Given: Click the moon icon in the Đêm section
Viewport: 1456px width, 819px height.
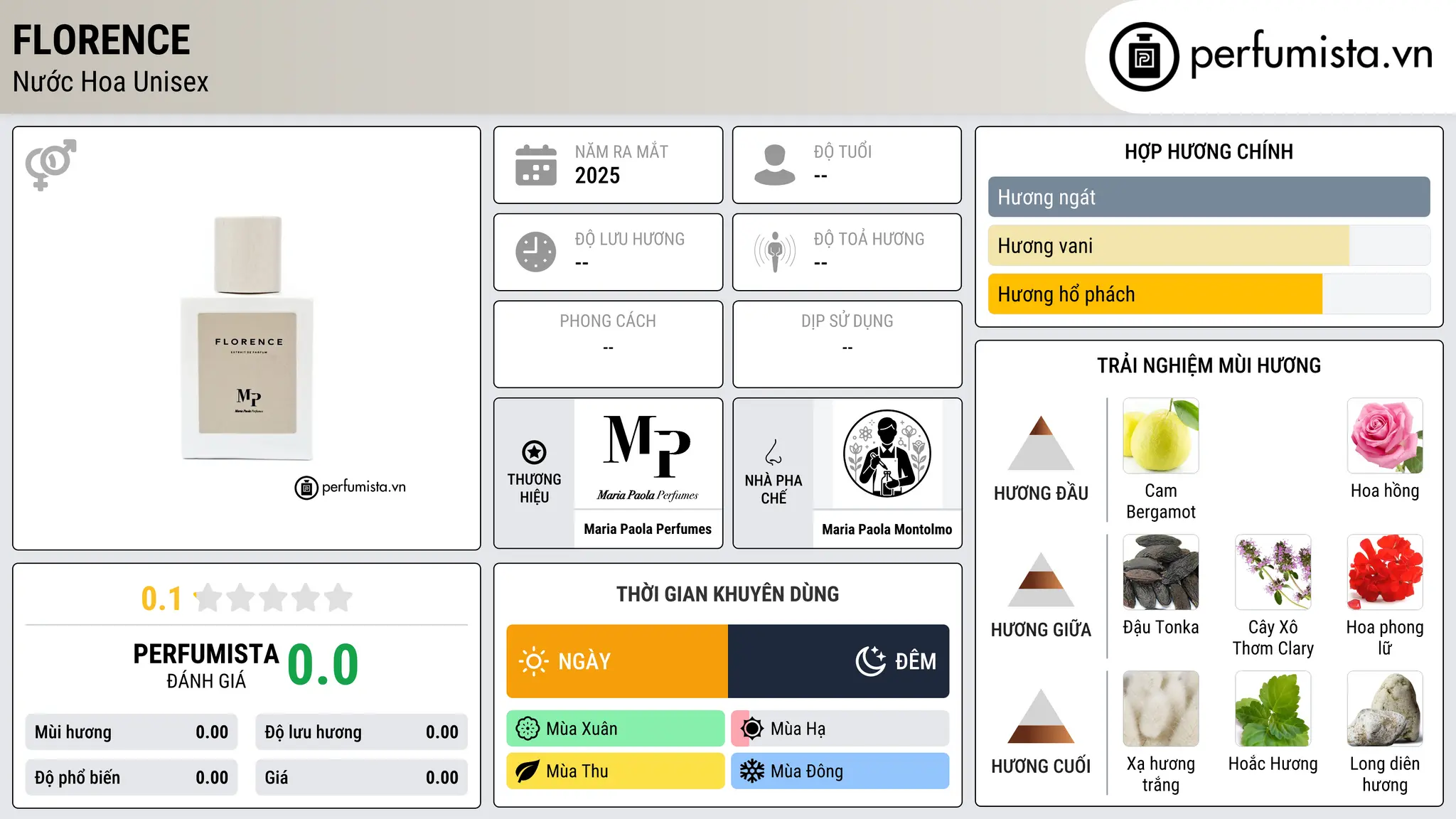Looking at the screenshot, I should coord(871,661).
